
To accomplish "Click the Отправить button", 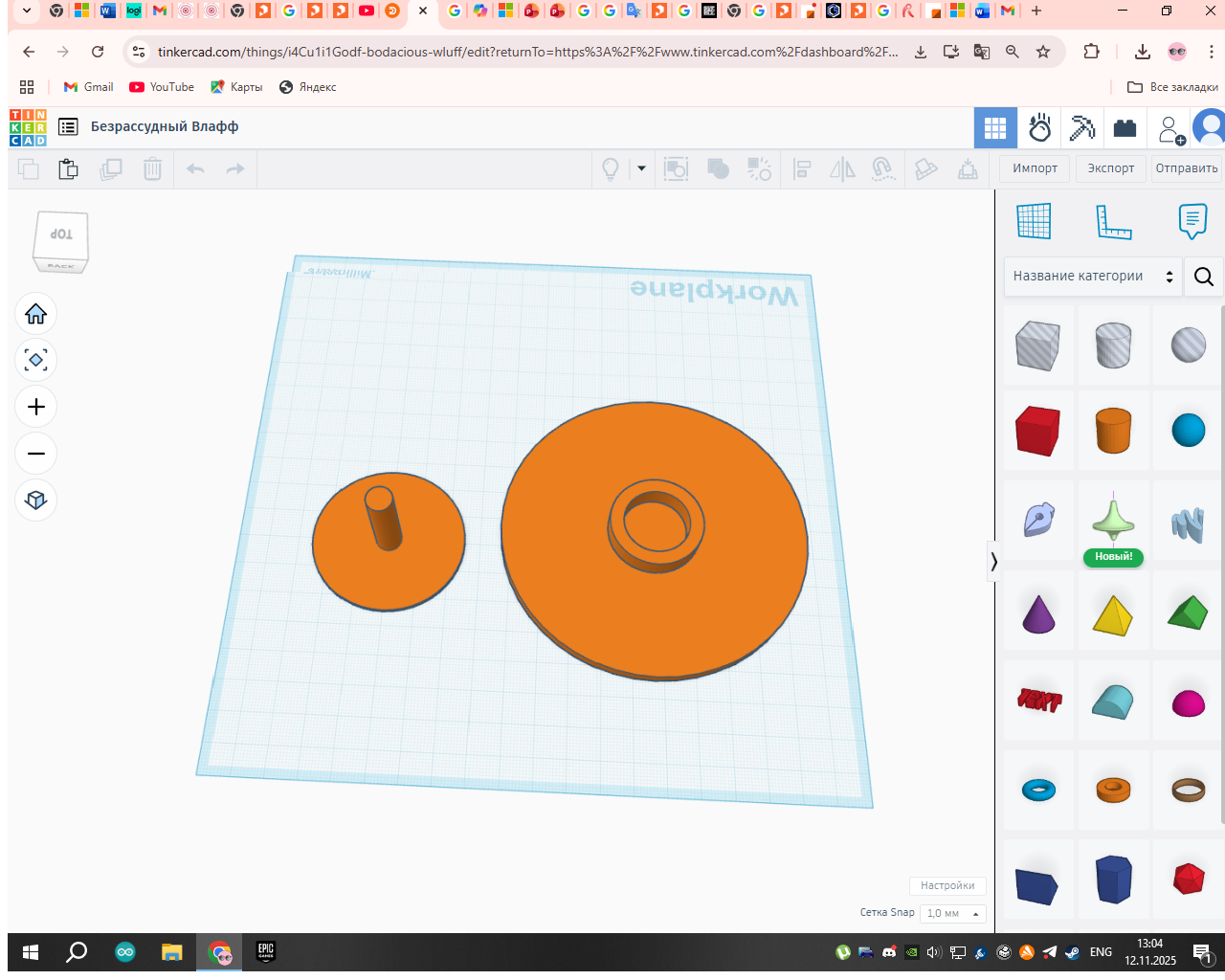I will 1187,168.
